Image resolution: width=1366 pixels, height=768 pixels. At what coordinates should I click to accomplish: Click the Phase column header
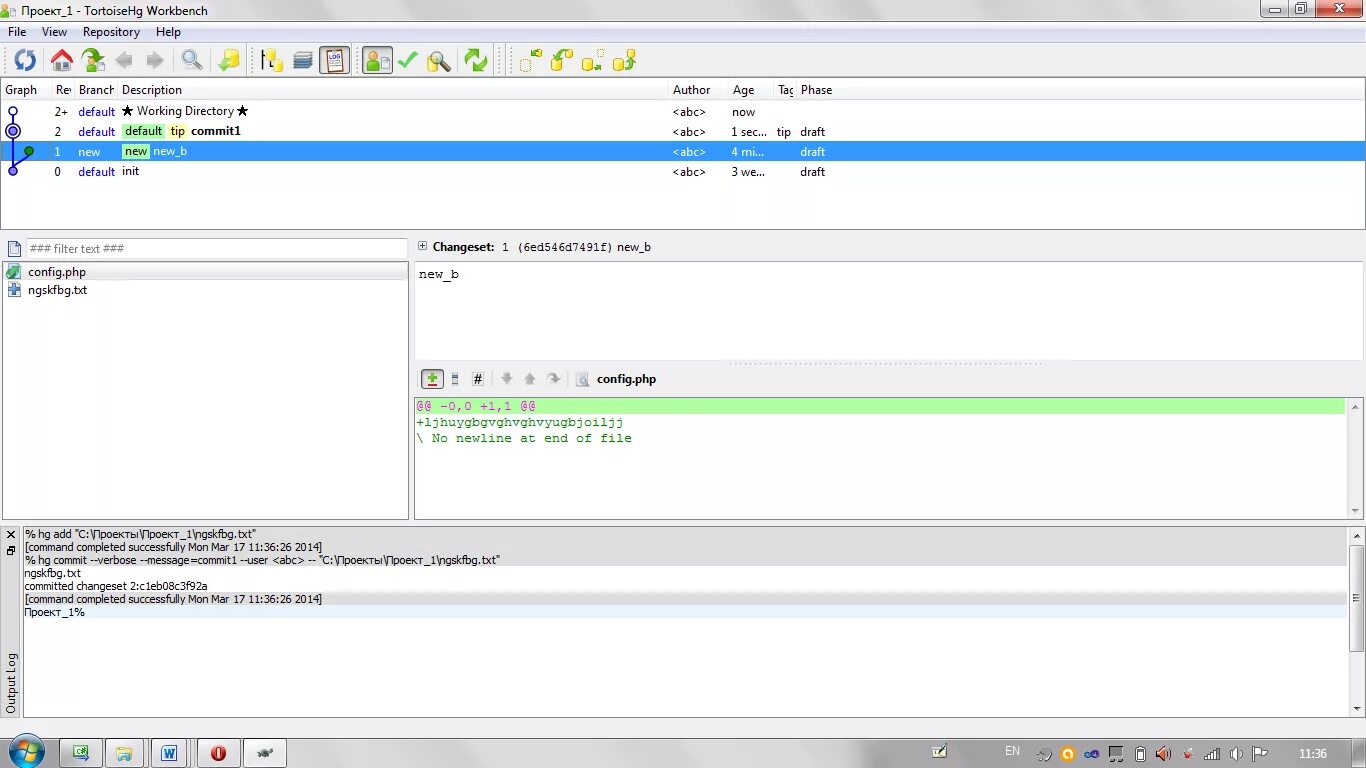tap(816, 90)
